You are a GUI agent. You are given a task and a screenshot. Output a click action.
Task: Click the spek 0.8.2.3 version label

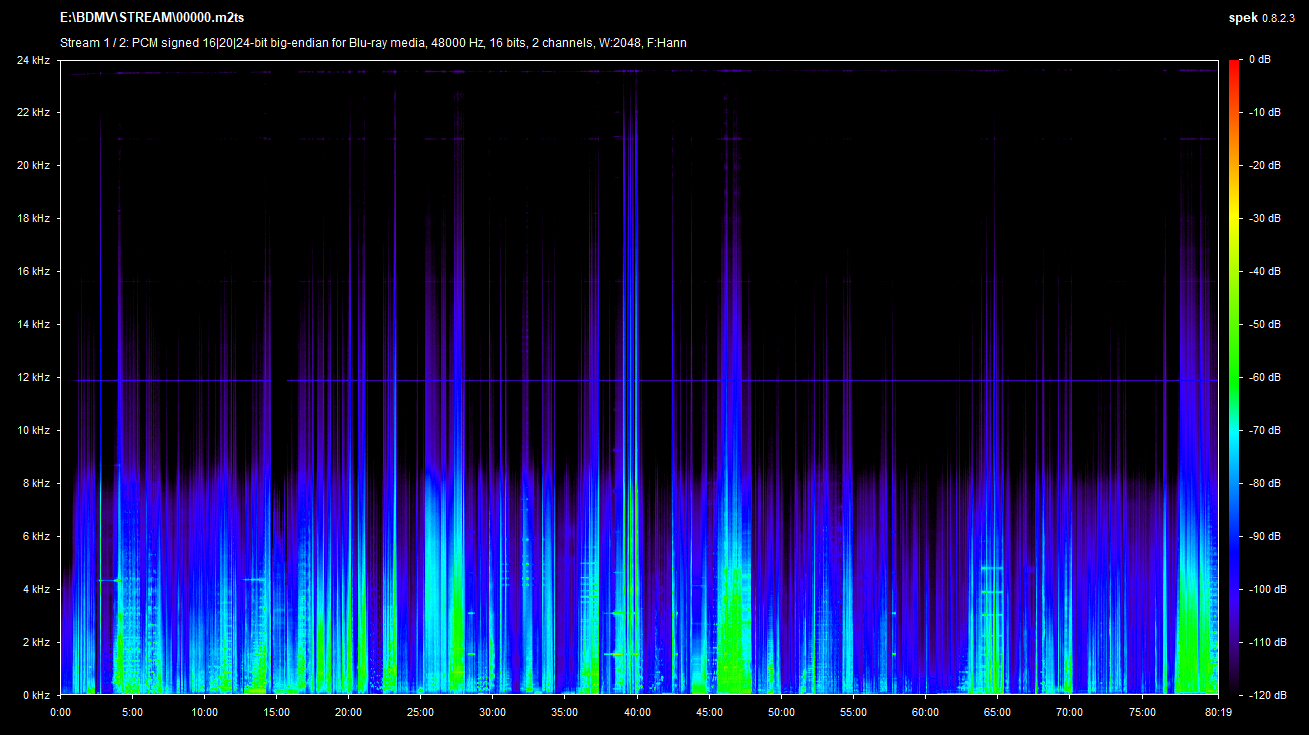pos(1264,18)
